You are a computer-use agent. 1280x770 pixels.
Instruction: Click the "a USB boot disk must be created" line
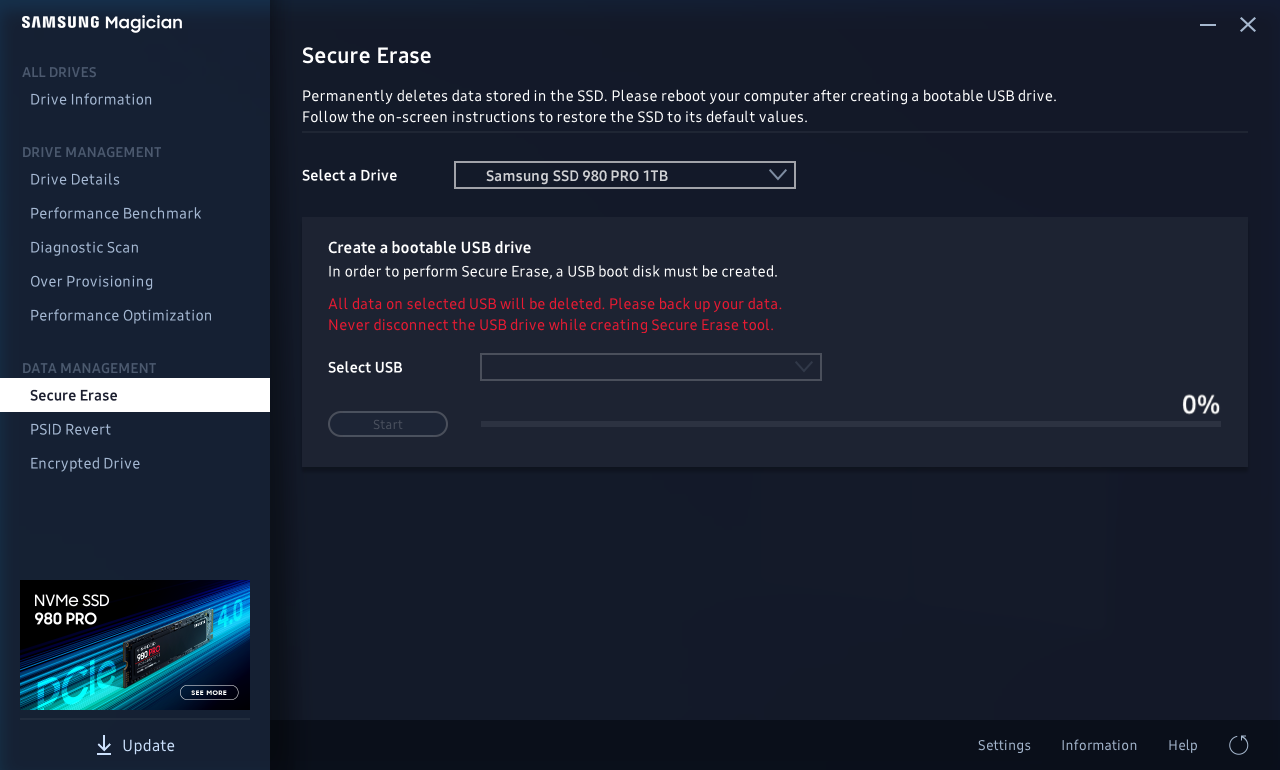coord(553,271)
